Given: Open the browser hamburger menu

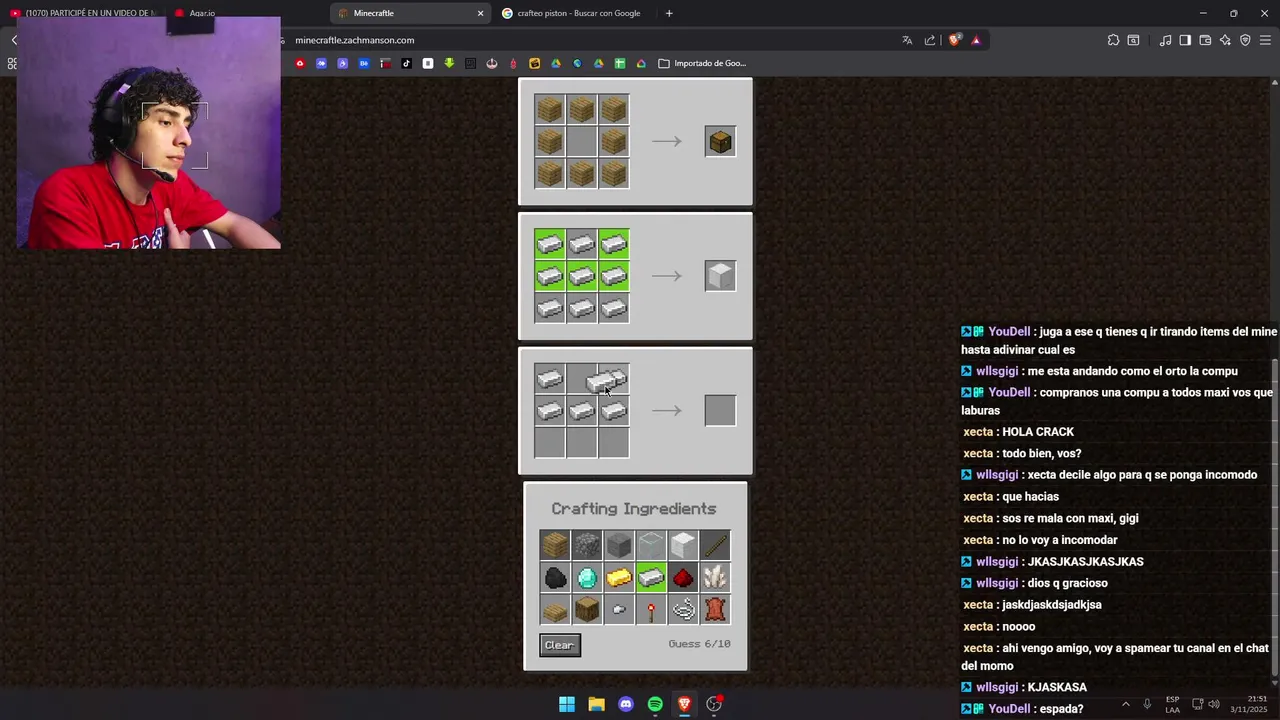Looking at the screenshot, I should 1265,40.
